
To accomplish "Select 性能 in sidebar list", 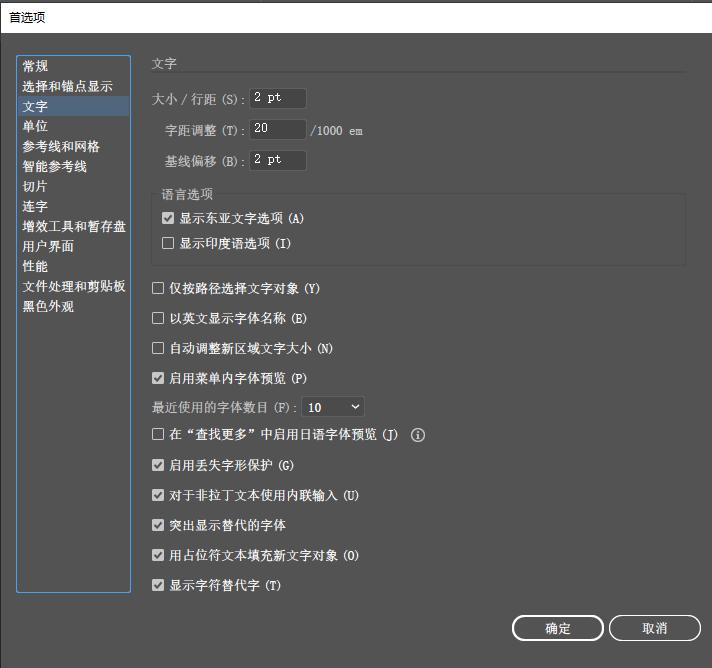I will (x=74, y=266).
